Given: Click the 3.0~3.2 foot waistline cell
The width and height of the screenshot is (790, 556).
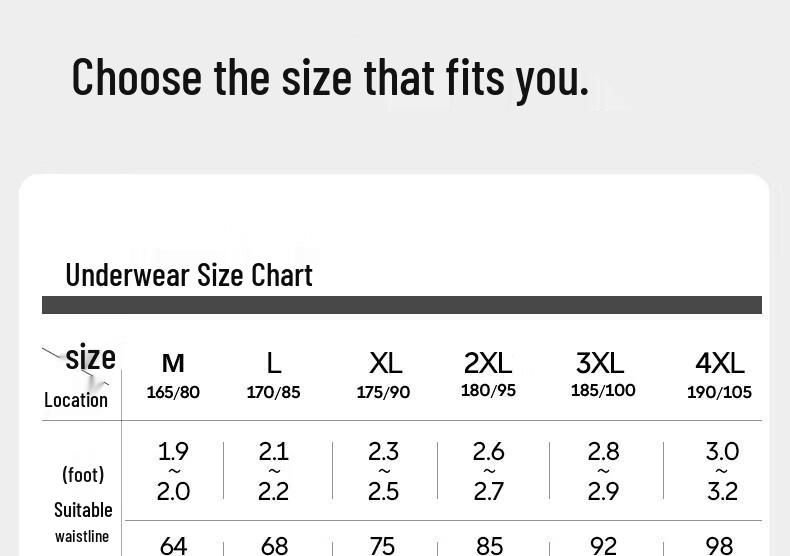Looking at the screenshot, I should click(722, 471).
